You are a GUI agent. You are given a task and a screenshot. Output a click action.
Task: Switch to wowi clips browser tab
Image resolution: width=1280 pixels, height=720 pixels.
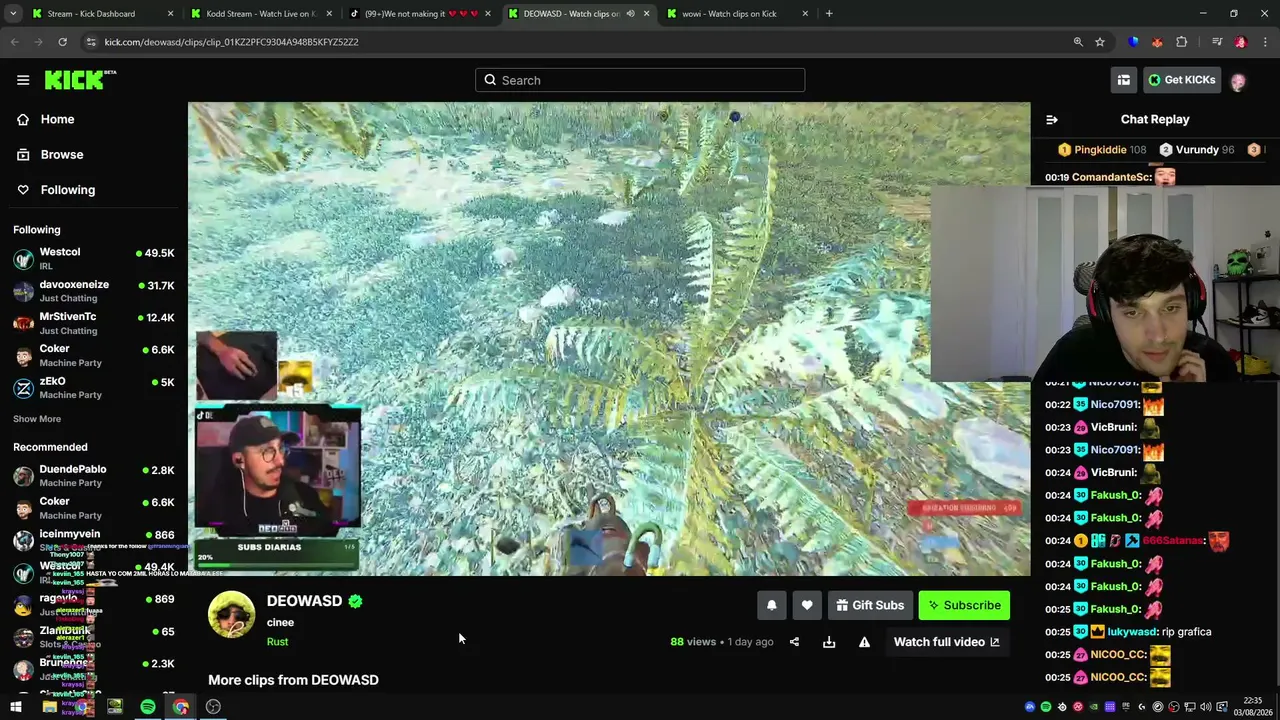737,14
